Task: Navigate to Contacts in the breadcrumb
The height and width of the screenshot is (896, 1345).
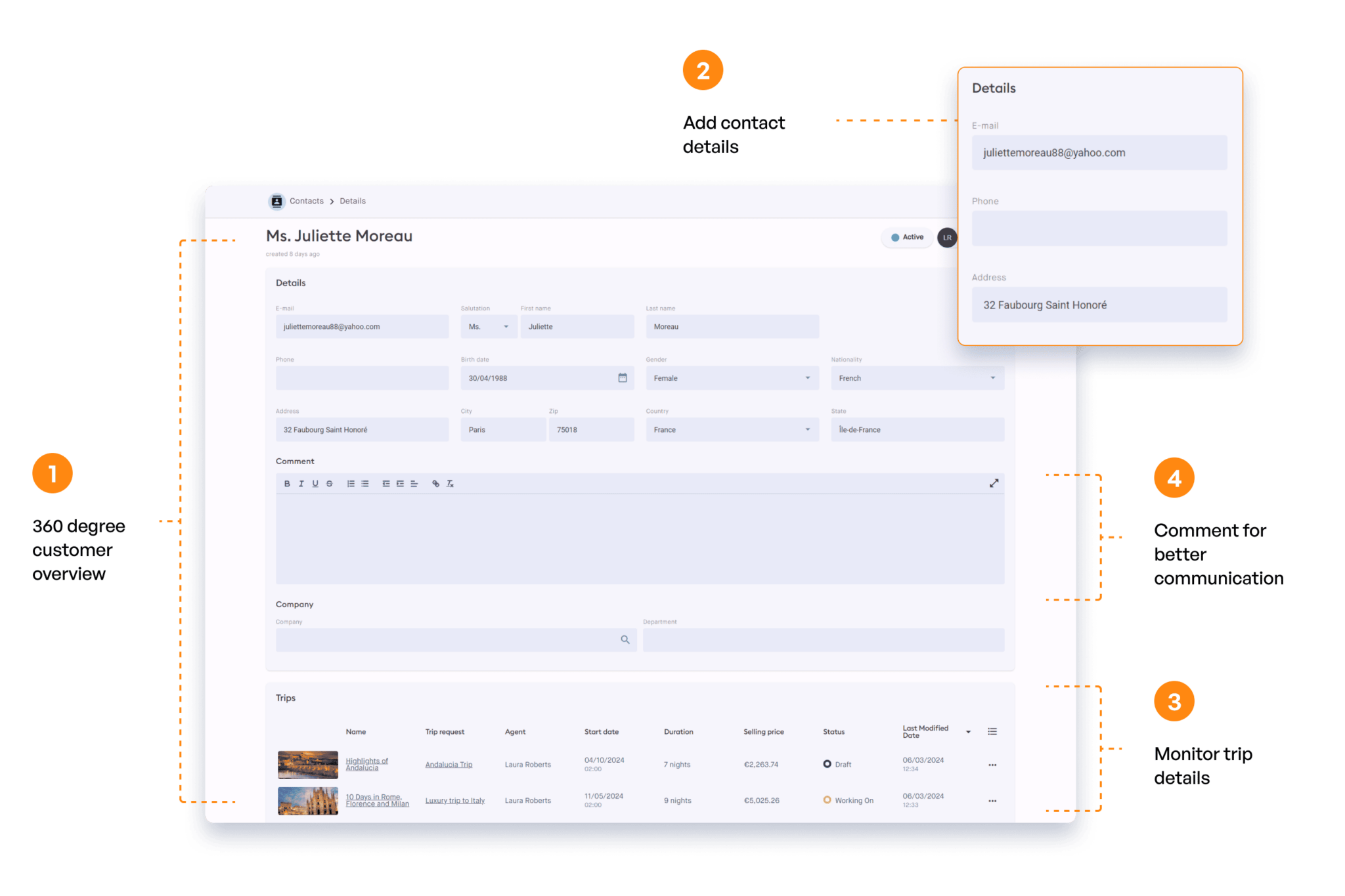Action: click(306, 201)
